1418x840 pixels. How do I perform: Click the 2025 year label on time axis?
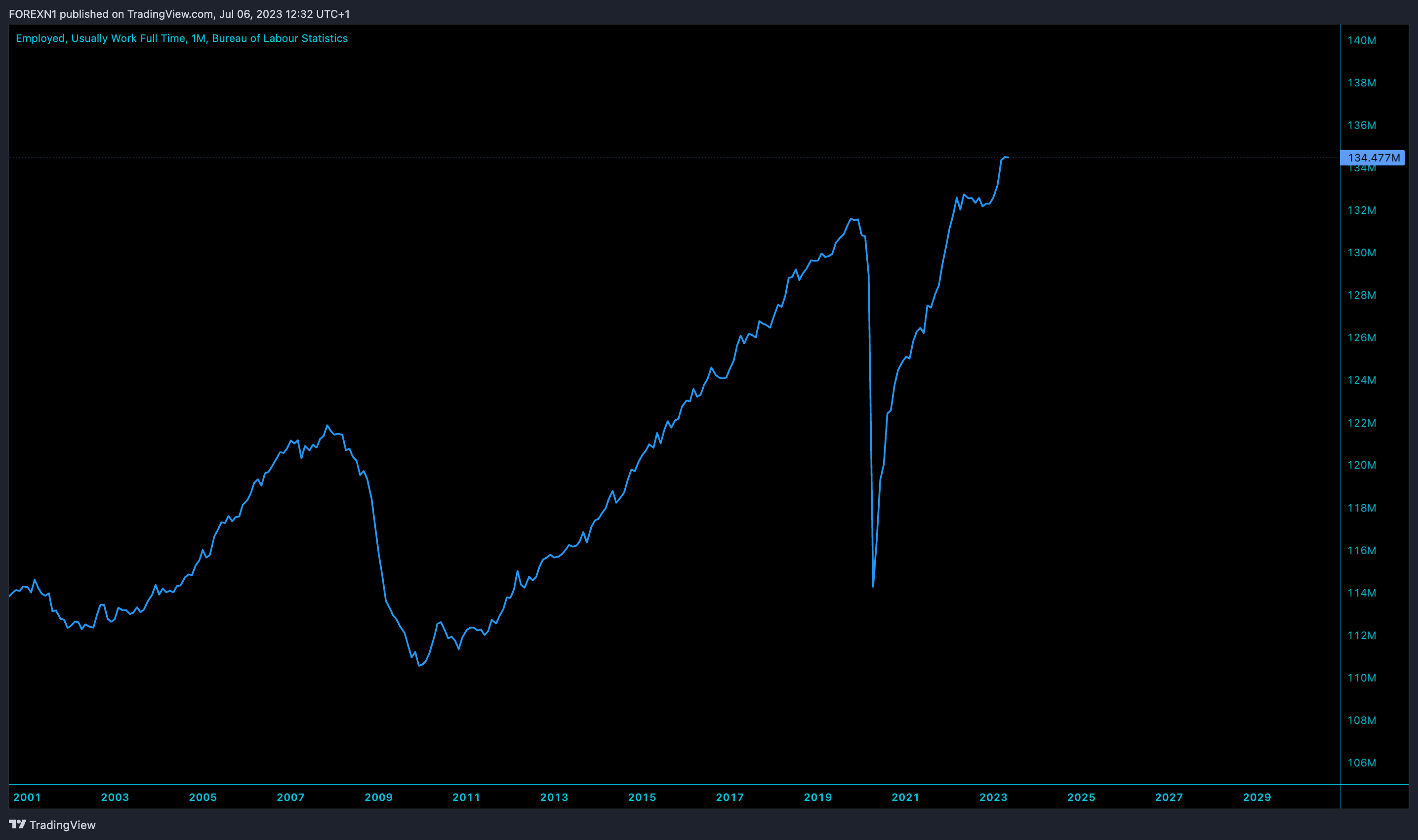tap(1081, 797)
